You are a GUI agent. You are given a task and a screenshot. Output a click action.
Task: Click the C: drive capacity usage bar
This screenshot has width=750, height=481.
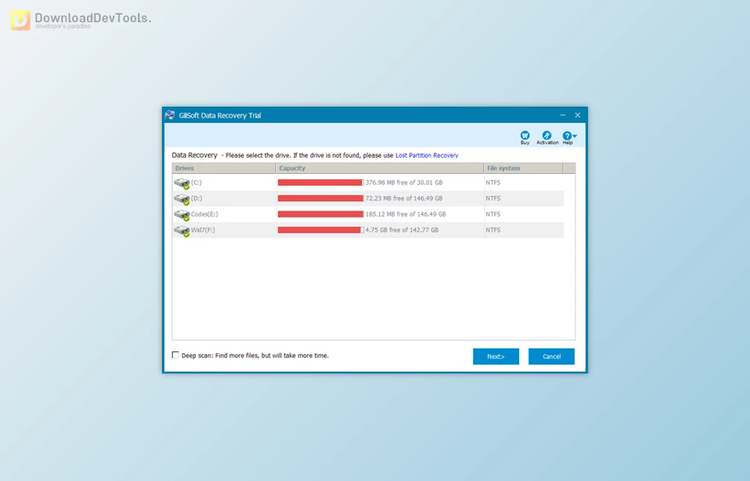[320, 183]
